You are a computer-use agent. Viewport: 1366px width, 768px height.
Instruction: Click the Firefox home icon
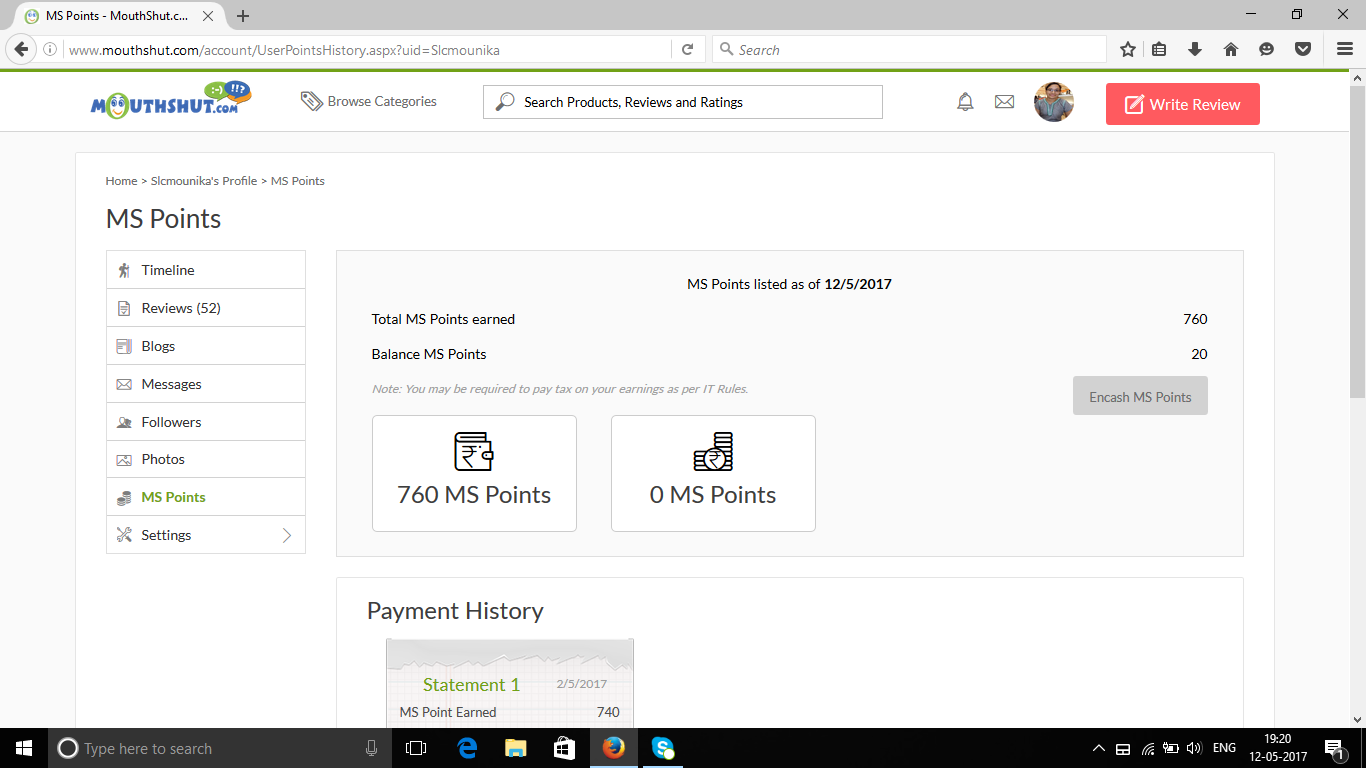pos(1231,49)
